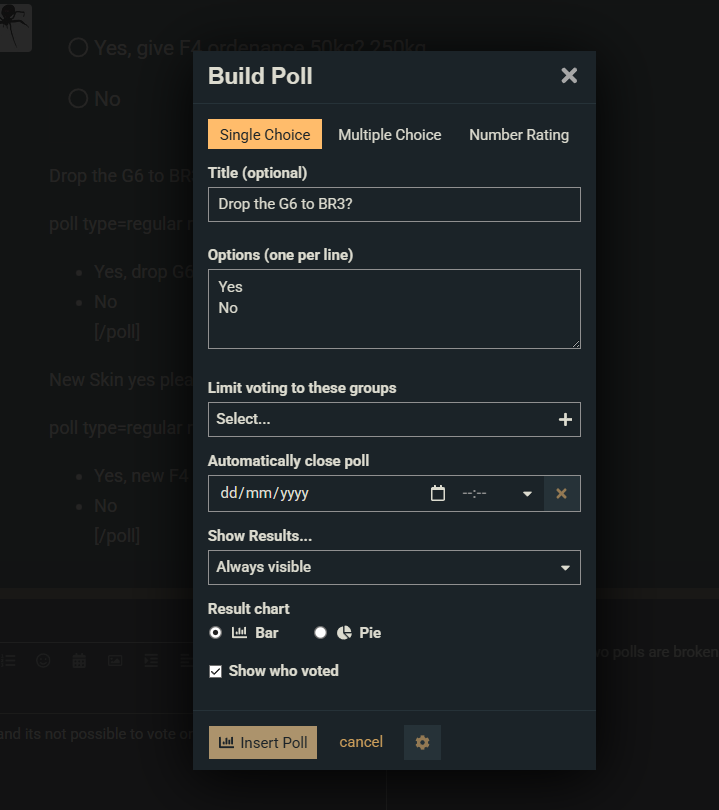This screenshot has width=719, height=810.
Task: Open the calendar date picker icon
Action: tap(437, 493)
